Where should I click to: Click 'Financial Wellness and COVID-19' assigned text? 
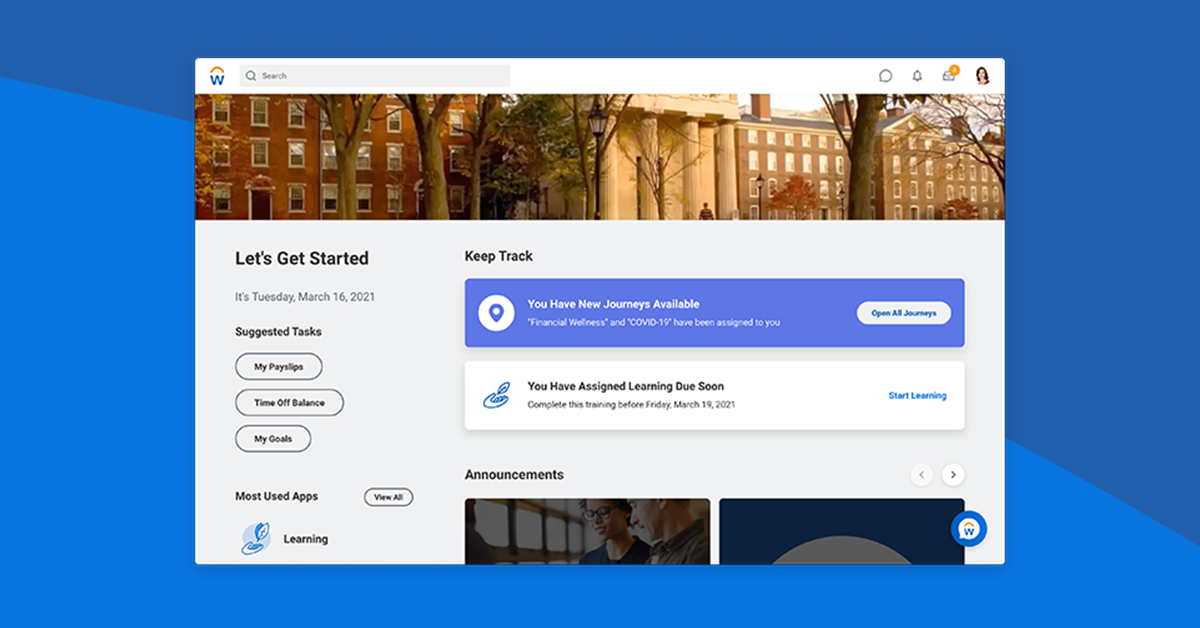tap(654, 323)
